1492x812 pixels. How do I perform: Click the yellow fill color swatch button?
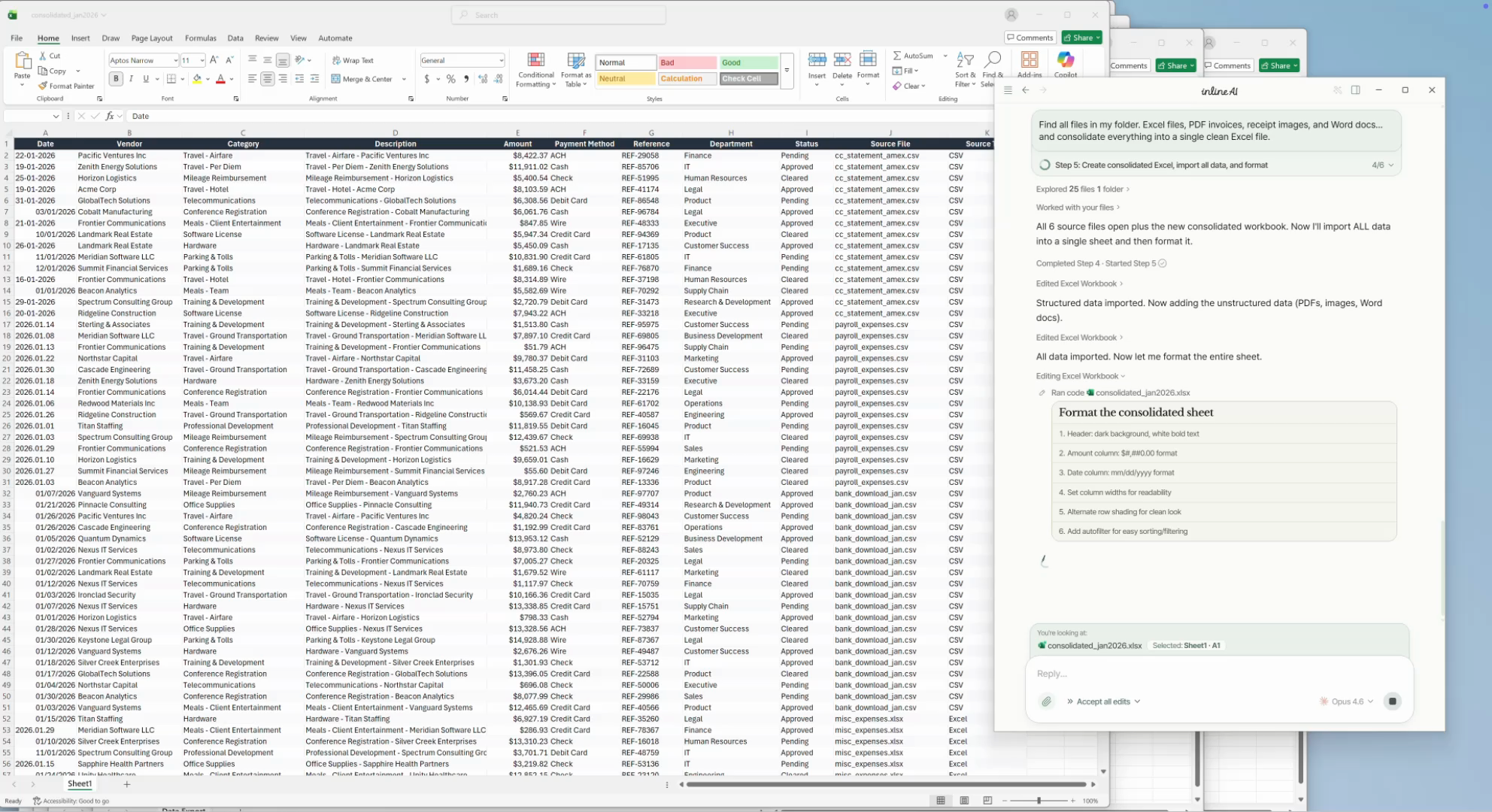point(197,79)
